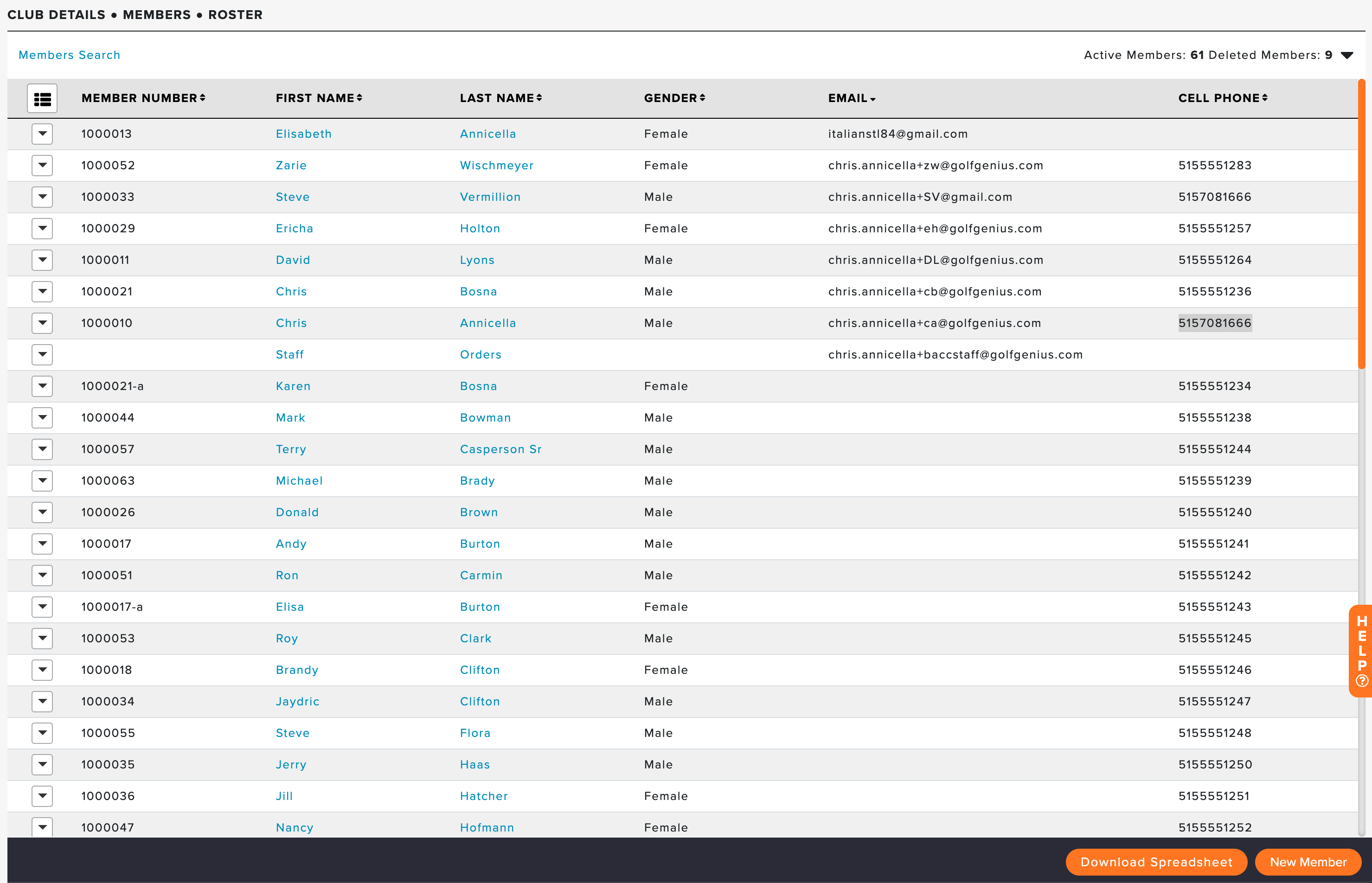Open row menu for Brandy Clifton
This screenshot has width=1372, height=883.
pos(42,670)
